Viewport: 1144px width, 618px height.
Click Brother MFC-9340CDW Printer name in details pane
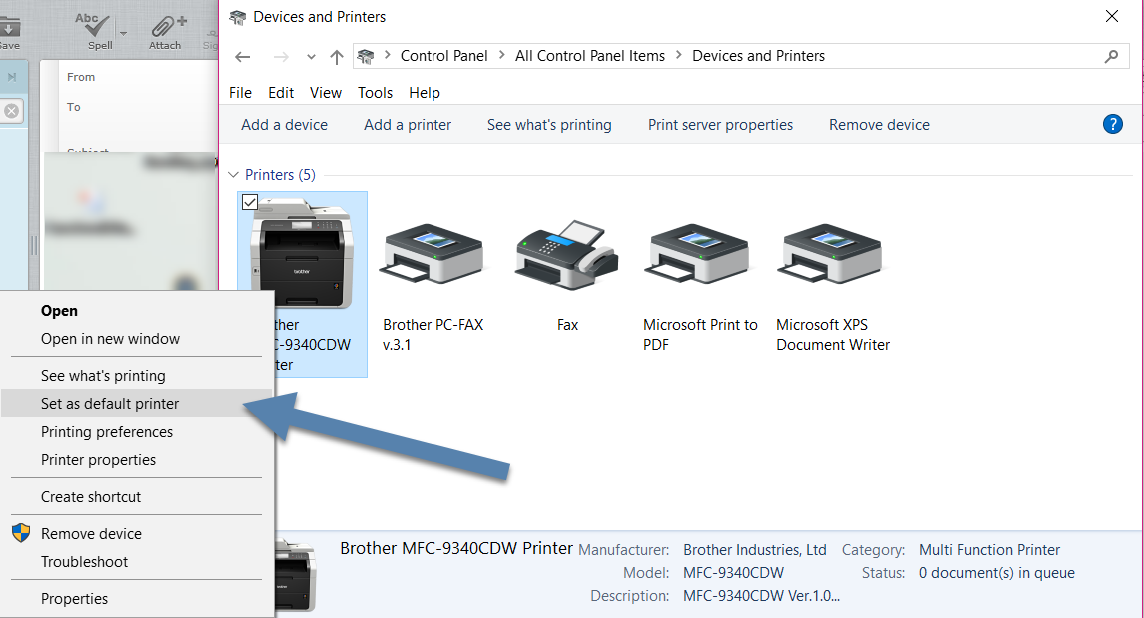pos(456,548)
